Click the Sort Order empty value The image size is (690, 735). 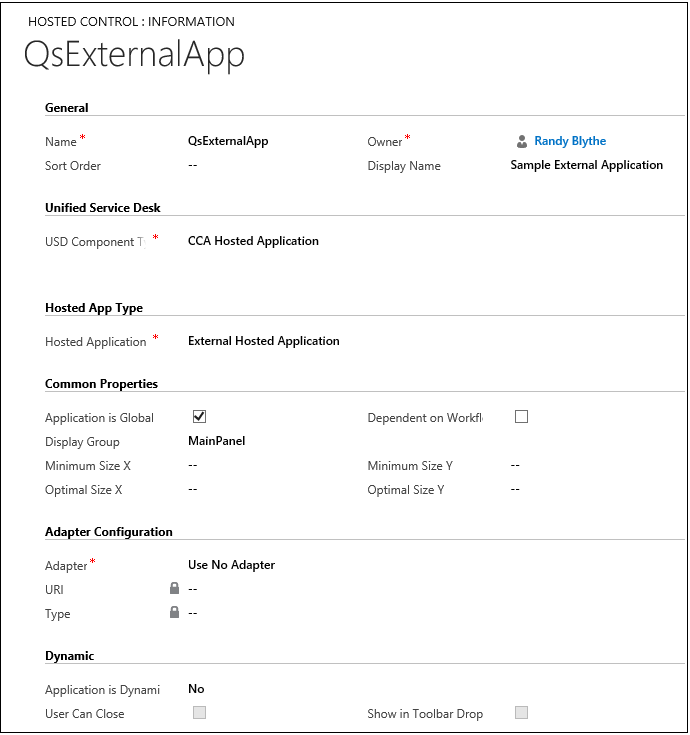coord(193,165)
